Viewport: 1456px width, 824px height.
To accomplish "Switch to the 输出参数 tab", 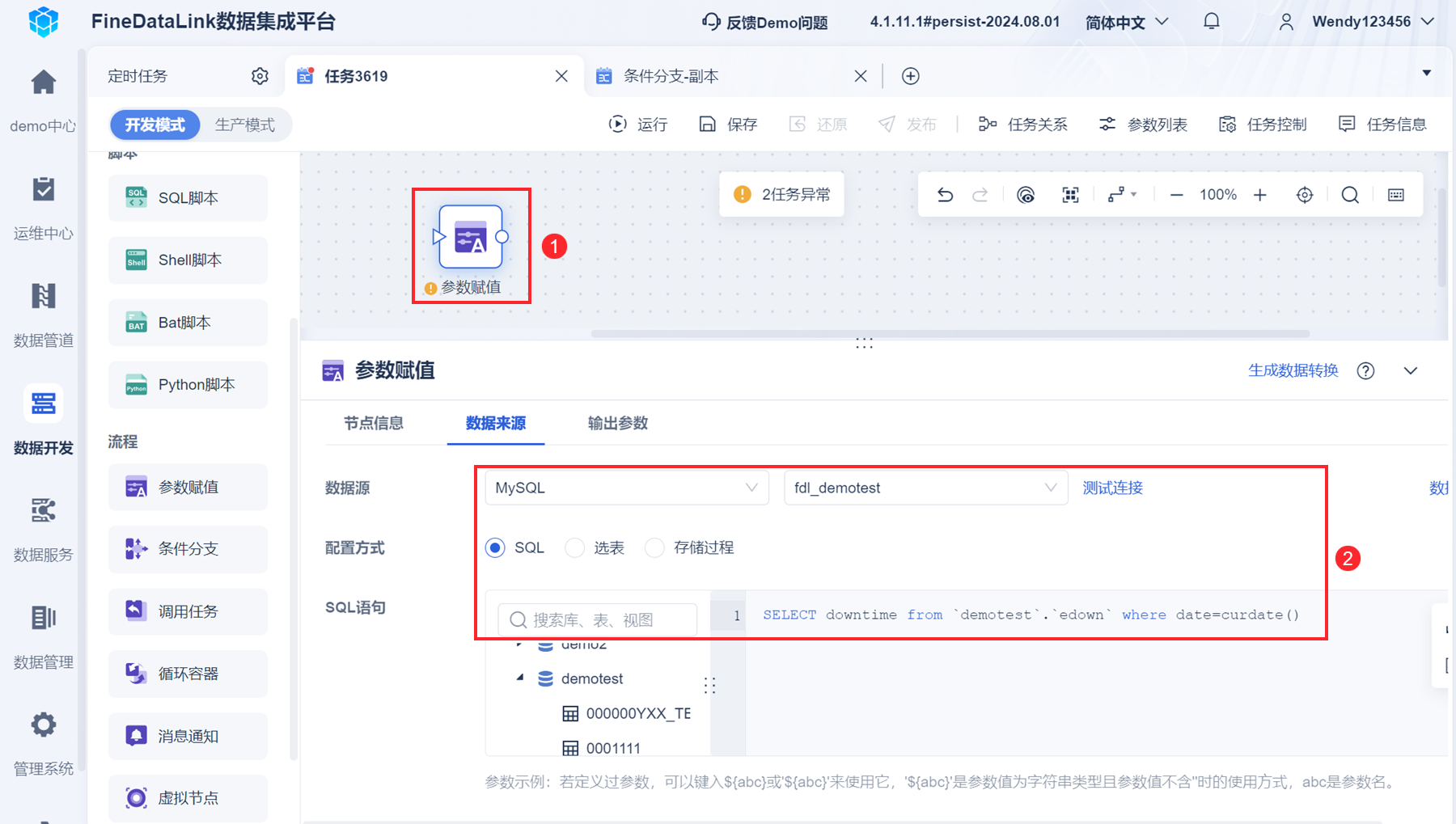I will (618, 423).
